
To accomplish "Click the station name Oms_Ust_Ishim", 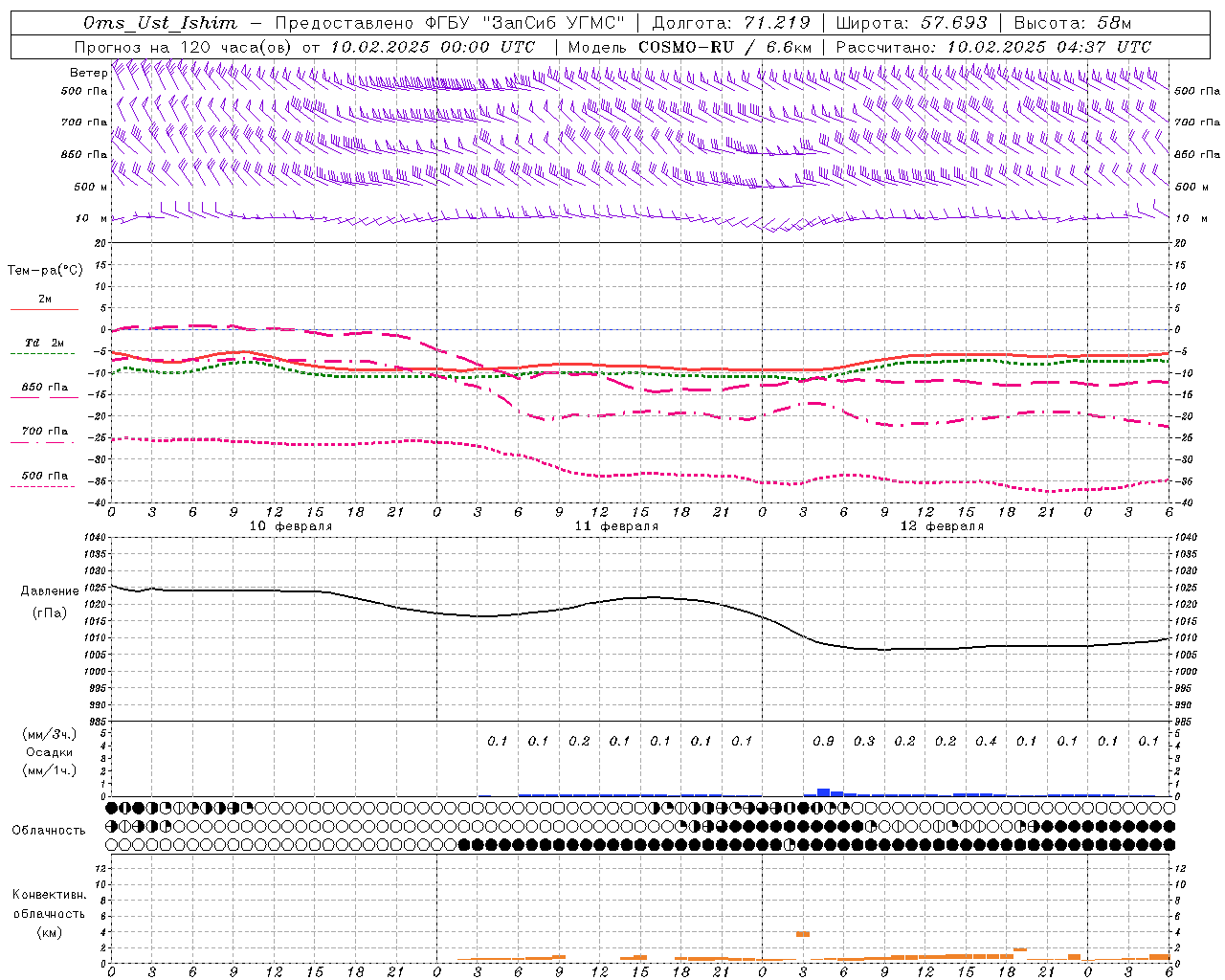I will pos(160,23).
